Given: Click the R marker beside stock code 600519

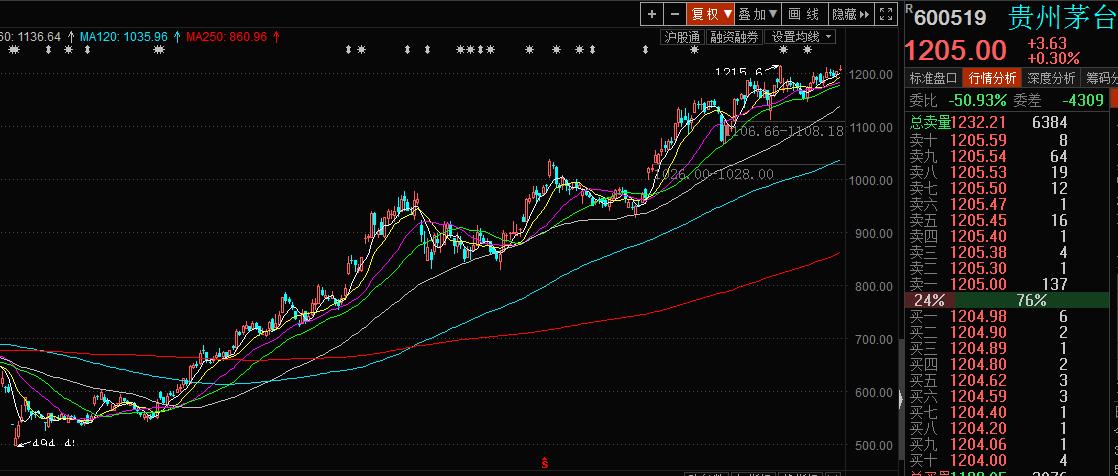Looking at the screenshot, I should point(909,10).
